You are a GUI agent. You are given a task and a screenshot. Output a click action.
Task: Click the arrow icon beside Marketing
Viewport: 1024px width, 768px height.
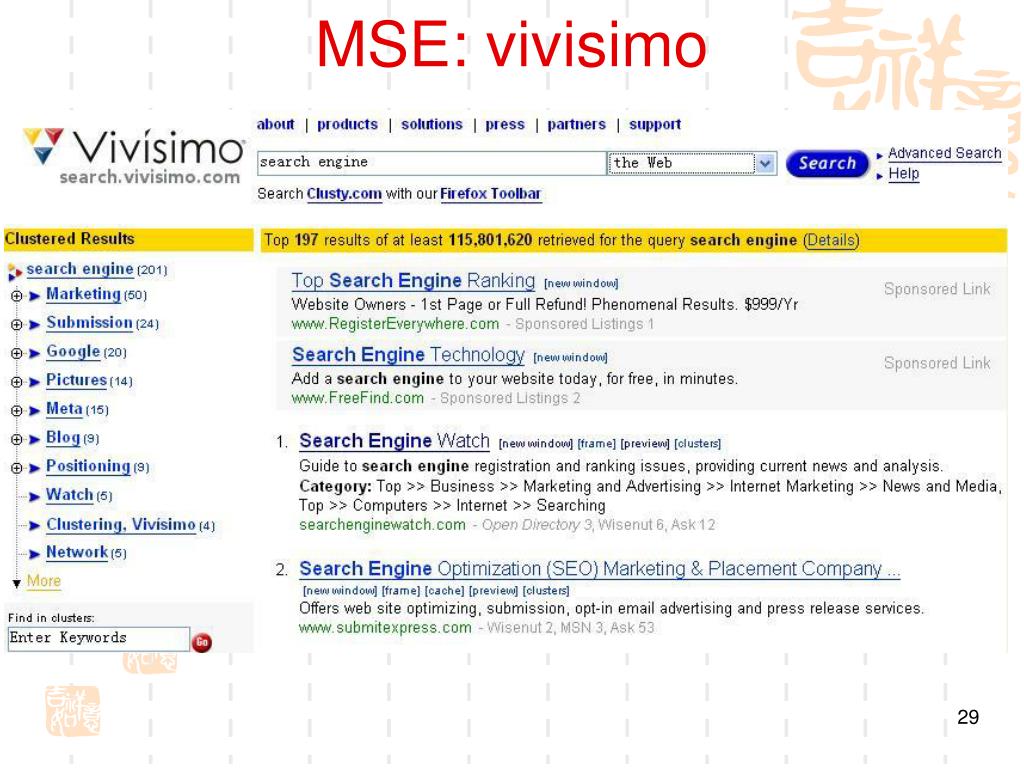(x=35, y=296)
